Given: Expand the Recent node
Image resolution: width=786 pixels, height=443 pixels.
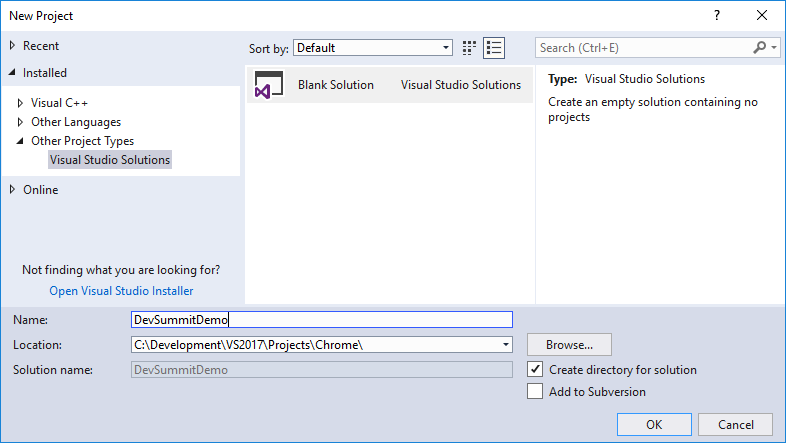Looking at the screenshot, I should click(13, 46).
